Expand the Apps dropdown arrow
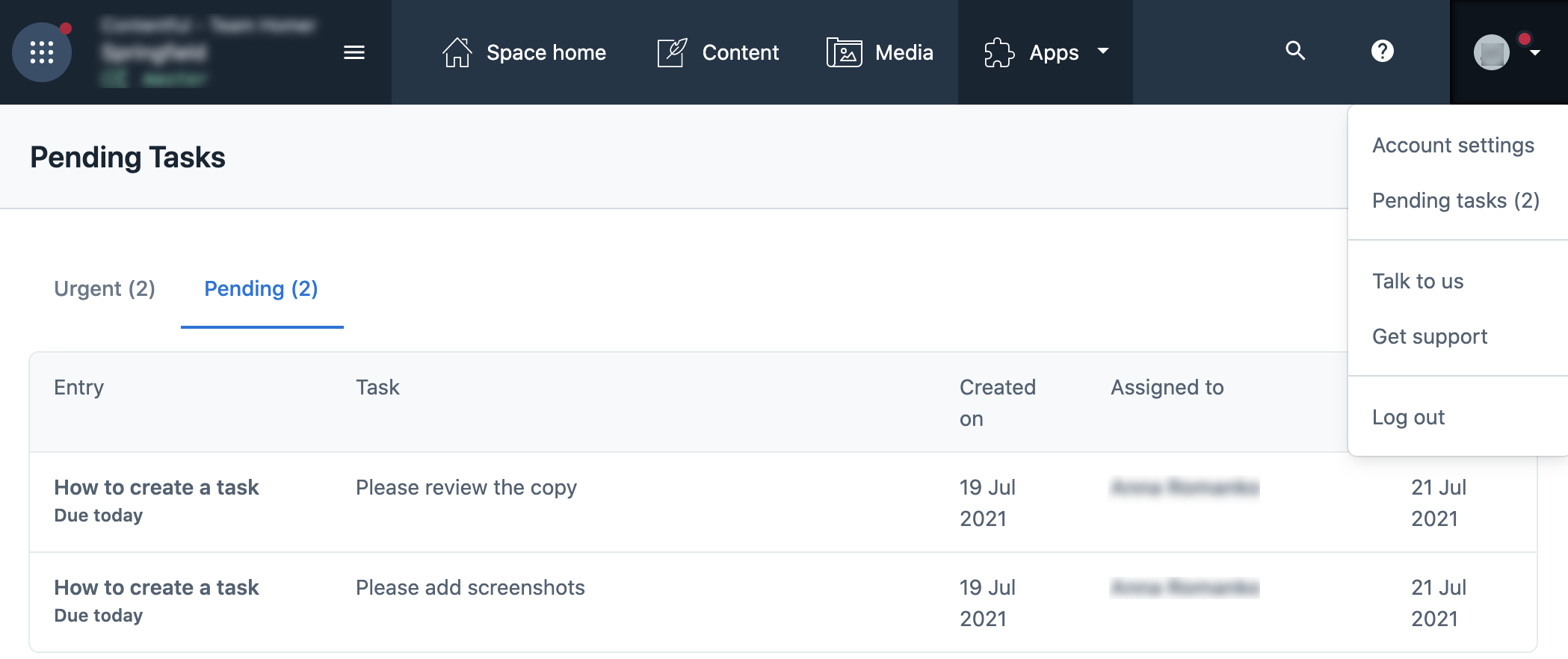This screenshot has height=659, width=1568. pos(1103,51)
